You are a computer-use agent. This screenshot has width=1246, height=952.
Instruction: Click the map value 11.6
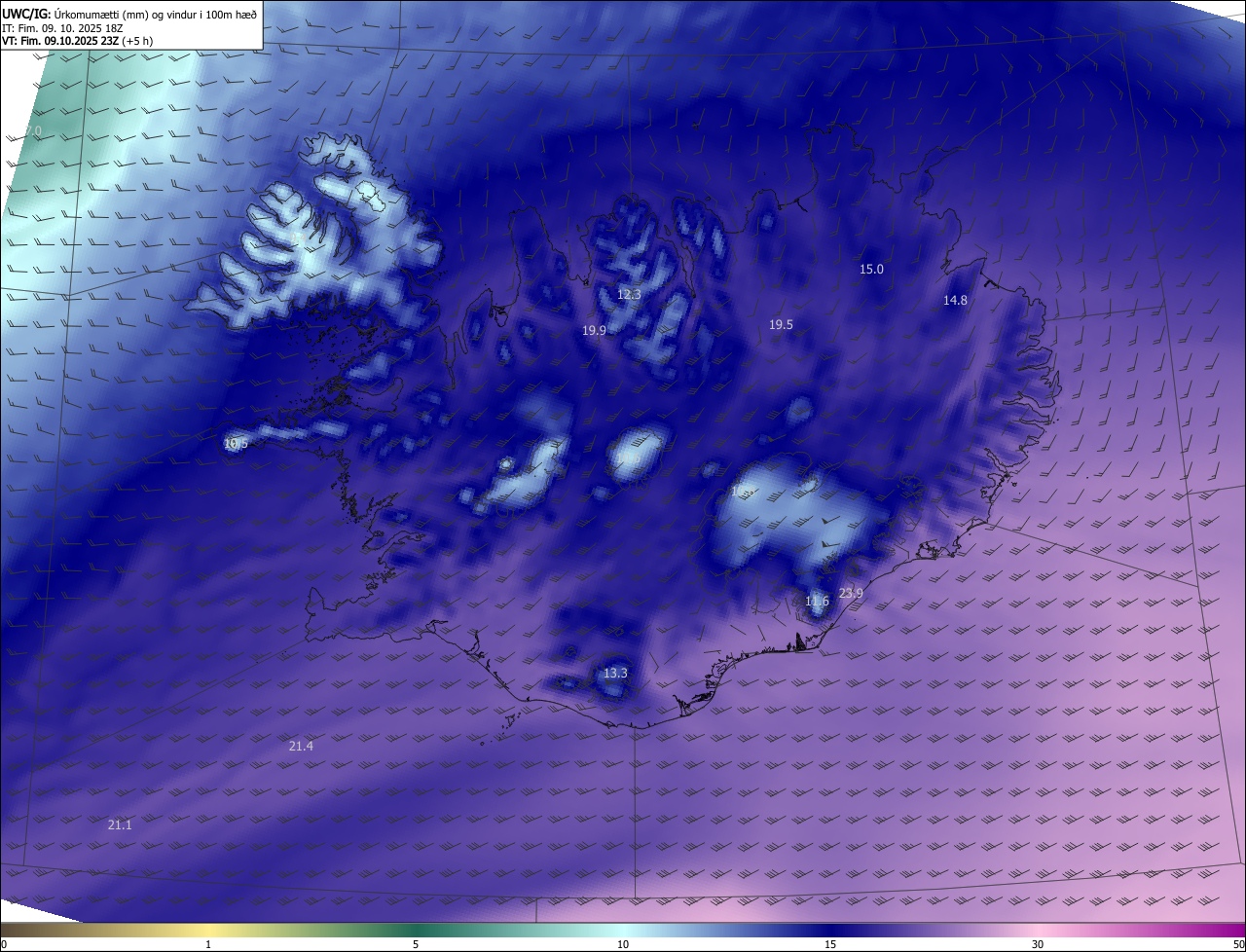coord(817,601)
